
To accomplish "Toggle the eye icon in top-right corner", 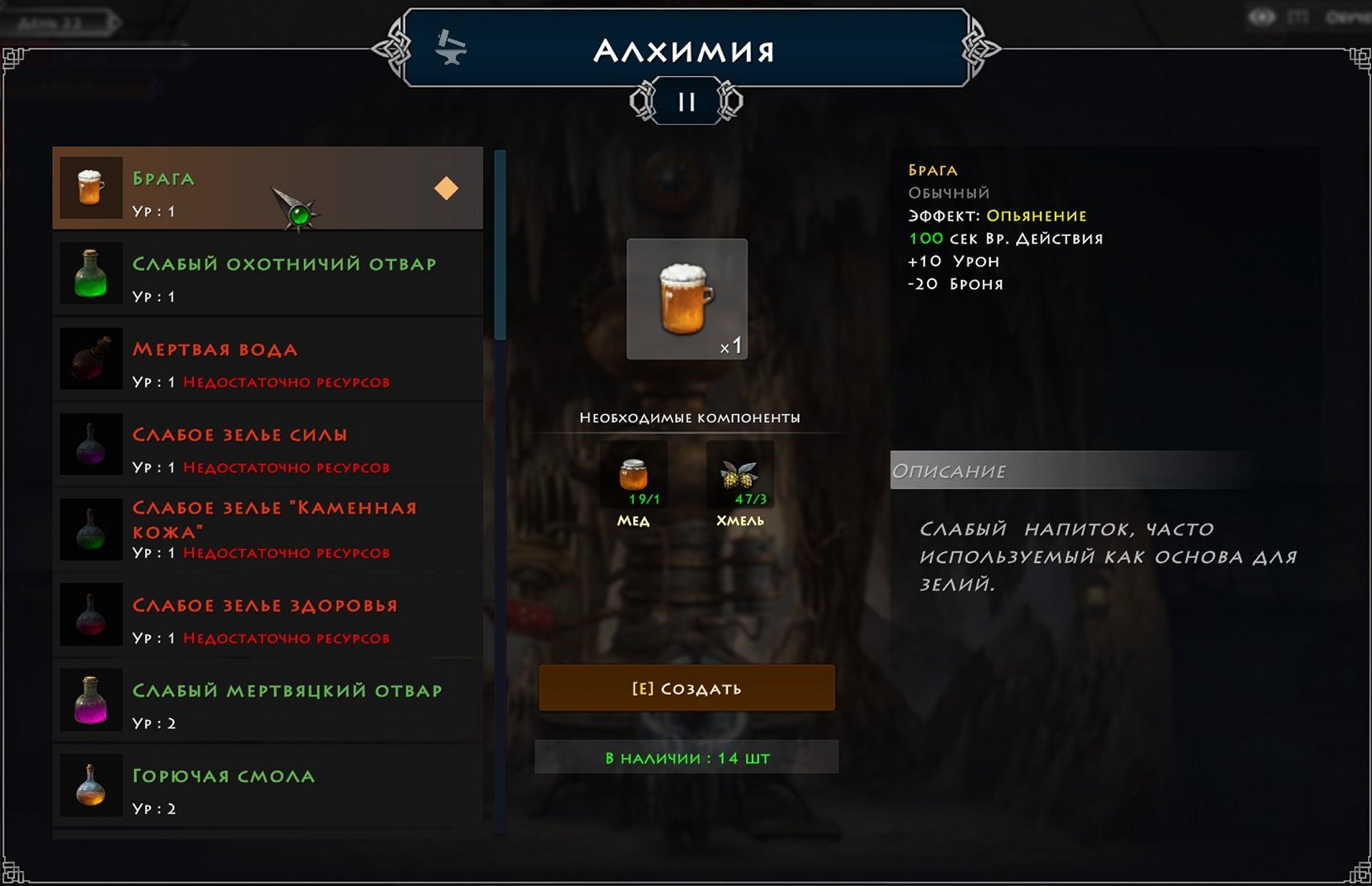I will 1261,16.
